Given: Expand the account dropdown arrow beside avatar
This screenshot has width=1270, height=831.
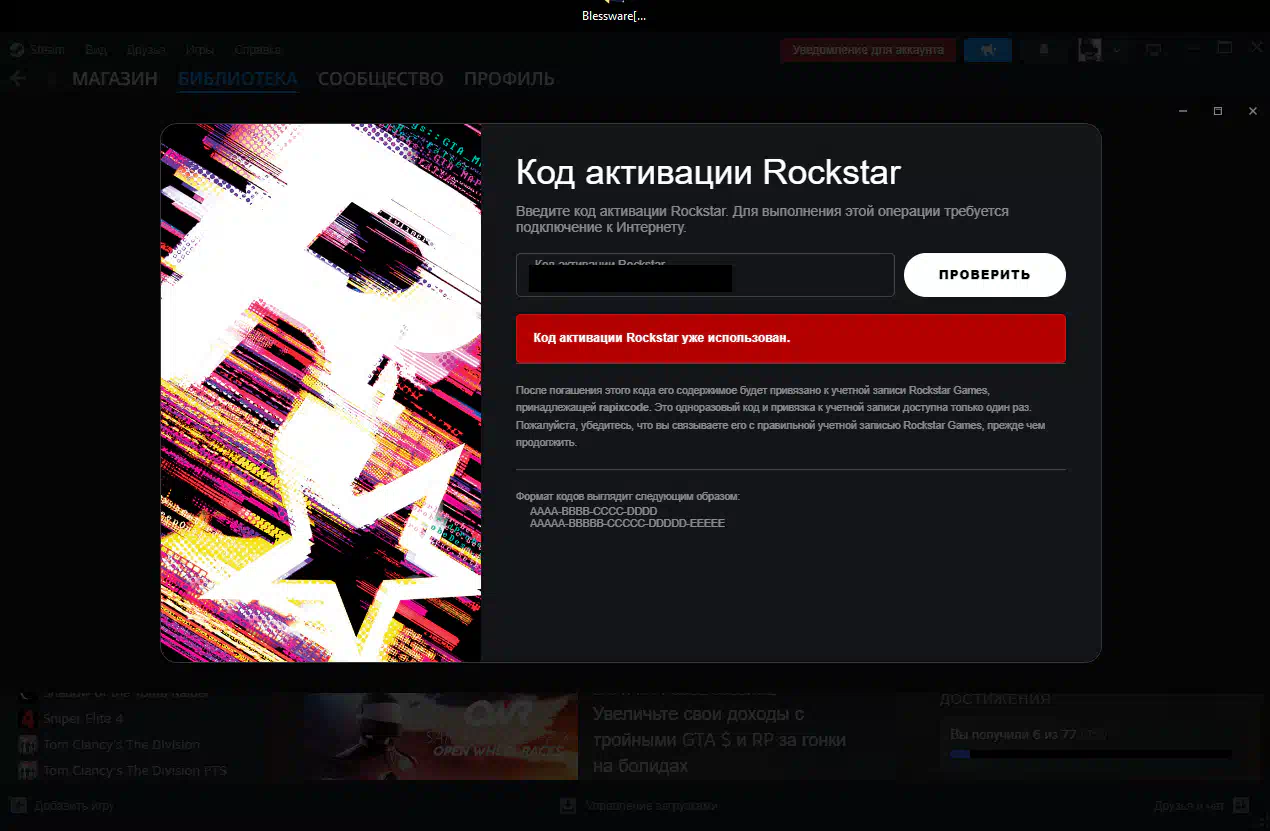Looking at the screenshot, I should point(1117,50).
